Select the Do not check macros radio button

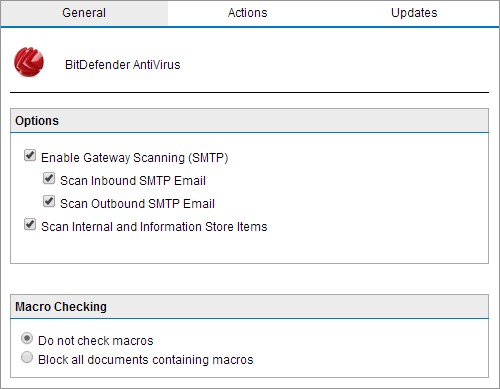click(27, 338)
